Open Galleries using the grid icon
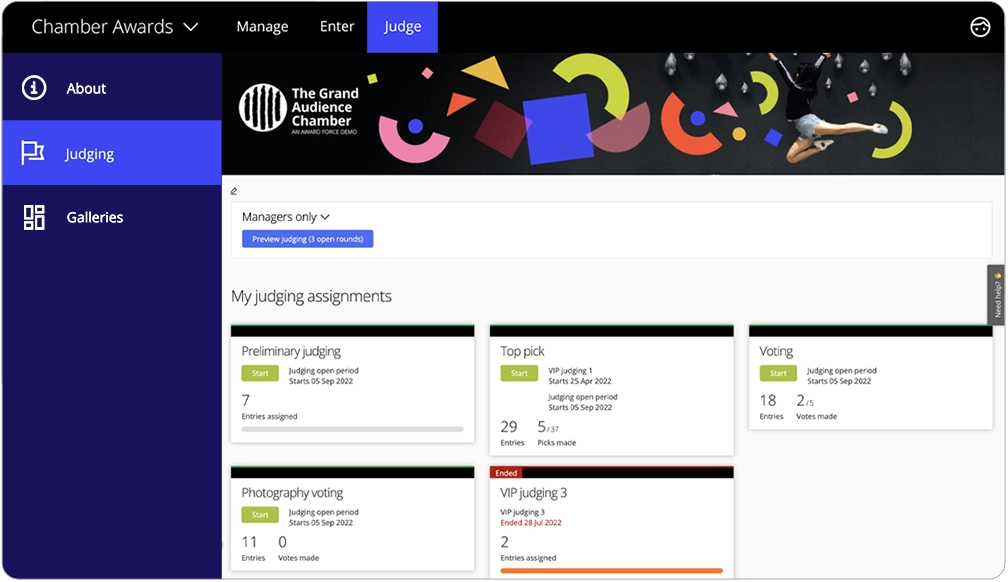Viewport: 1008px width, 582px height. pos(33,217)
